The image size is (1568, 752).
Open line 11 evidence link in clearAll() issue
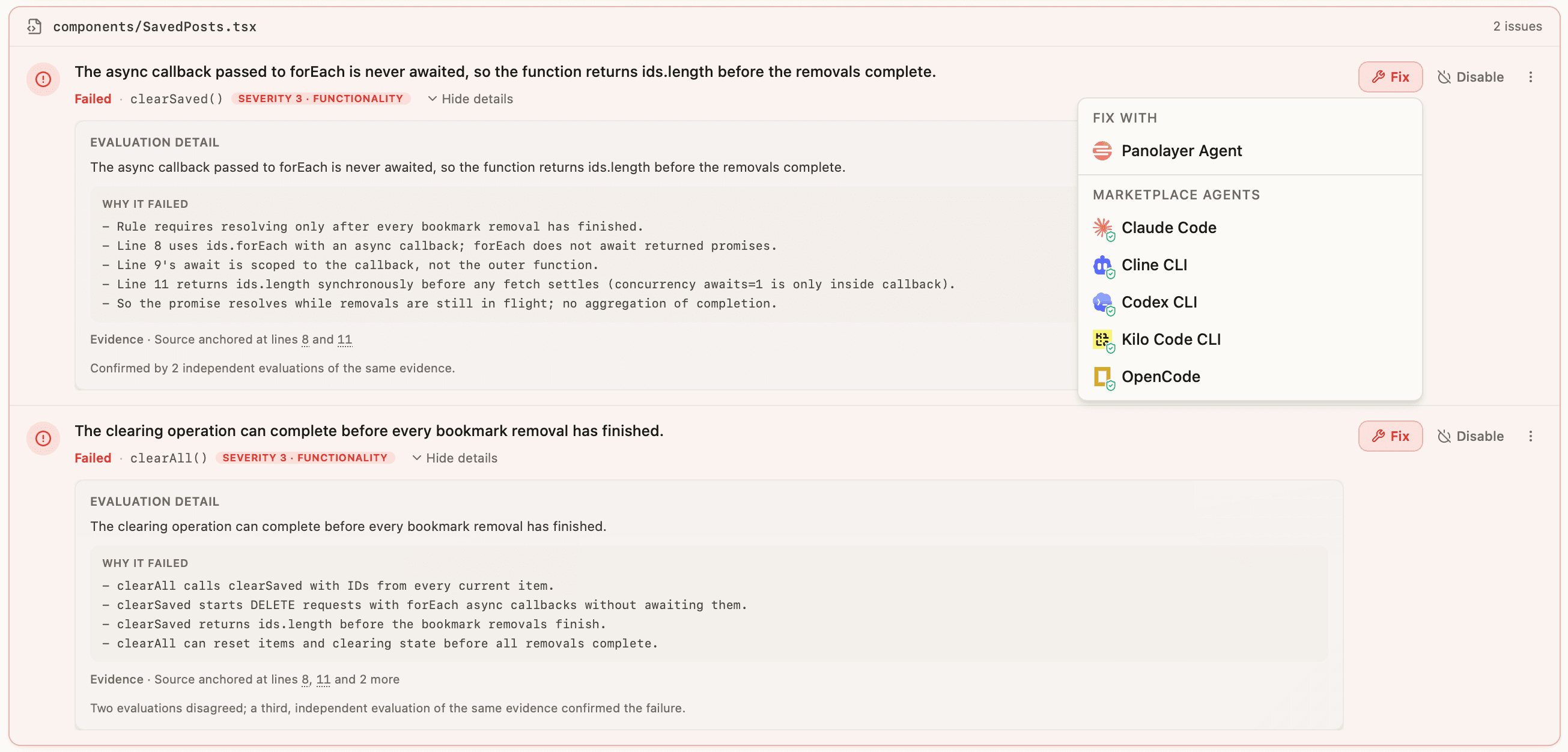(x=323, y=679)
